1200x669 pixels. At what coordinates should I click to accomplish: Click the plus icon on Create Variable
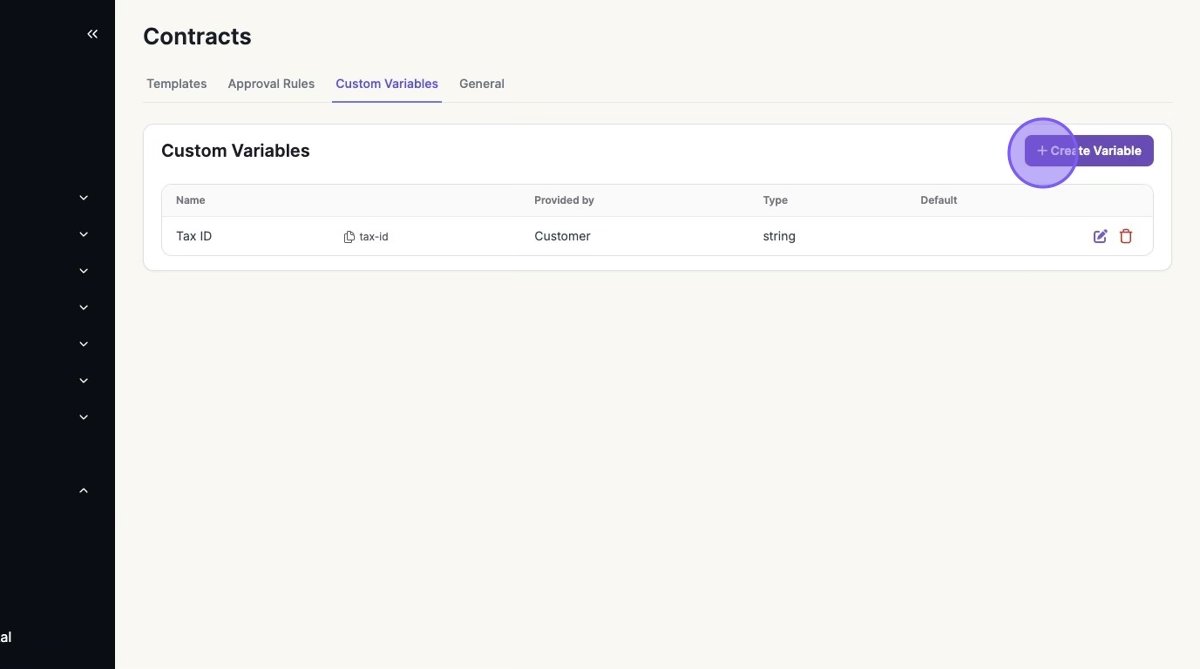1042,151
